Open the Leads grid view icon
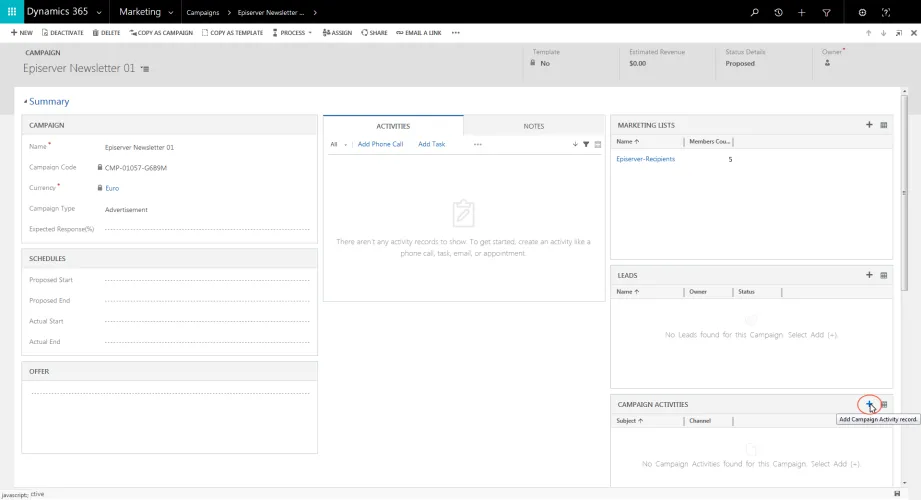 pos(883,275)
